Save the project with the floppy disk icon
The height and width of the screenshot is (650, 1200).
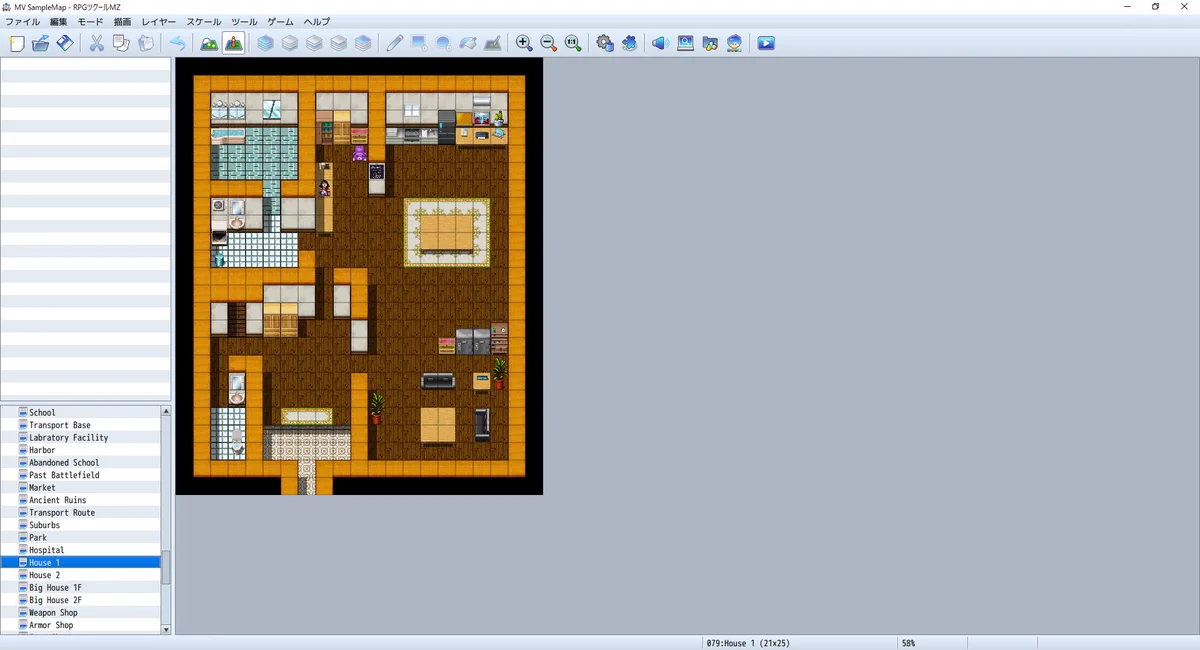tap(65, 43)
